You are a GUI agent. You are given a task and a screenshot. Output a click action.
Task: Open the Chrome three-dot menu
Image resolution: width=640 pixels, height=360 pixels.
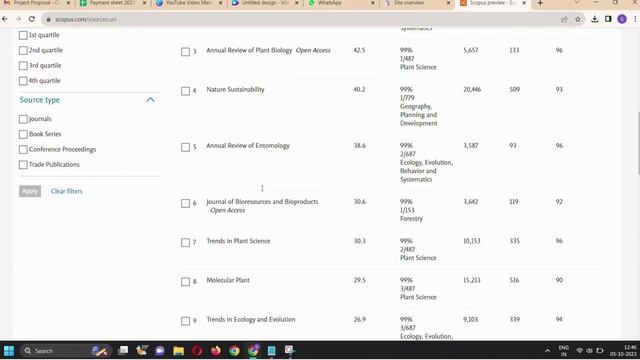coord(635,19)
